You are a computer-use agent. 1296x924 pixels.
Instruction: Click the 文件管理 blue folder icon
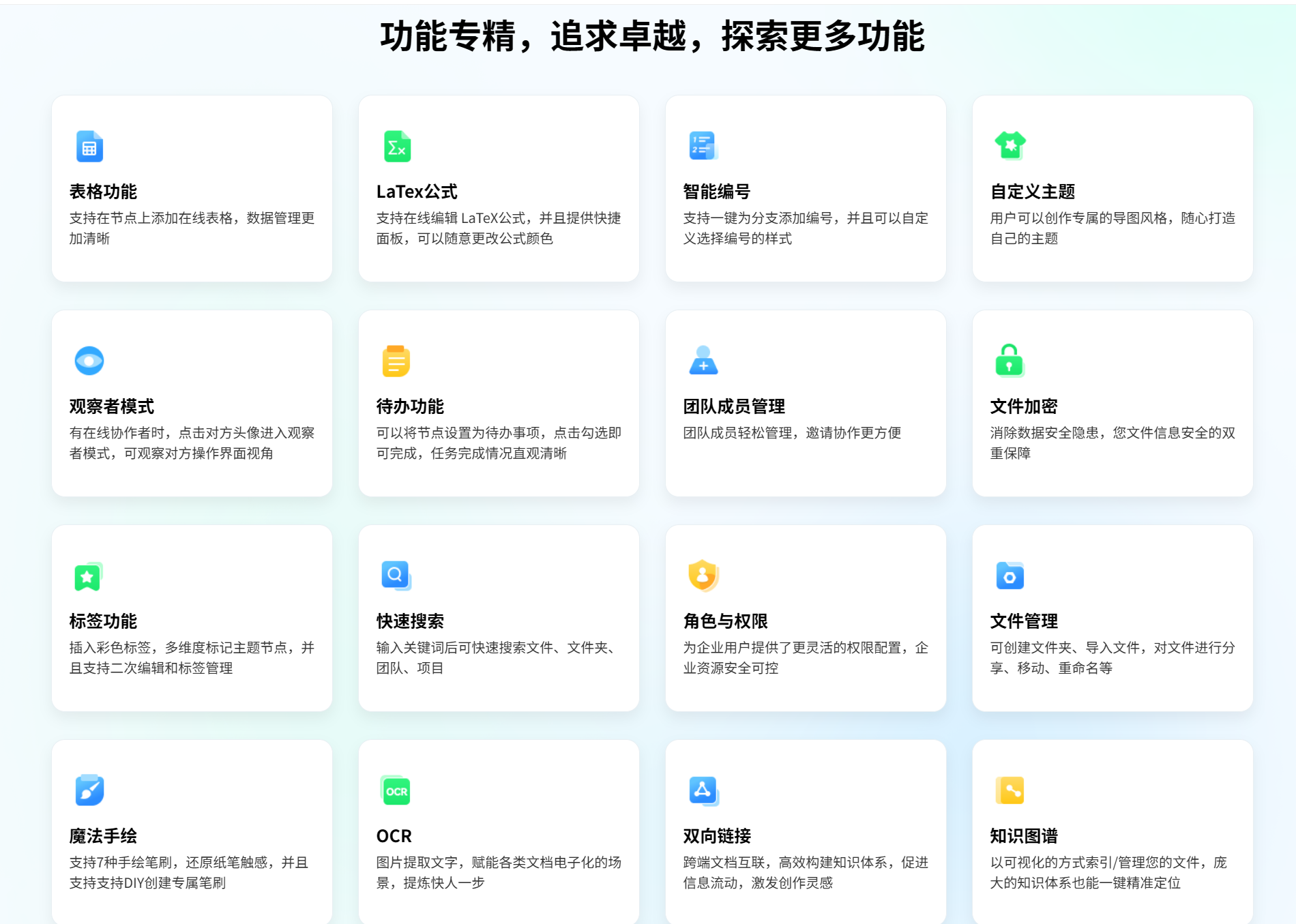pos(1010,576)
